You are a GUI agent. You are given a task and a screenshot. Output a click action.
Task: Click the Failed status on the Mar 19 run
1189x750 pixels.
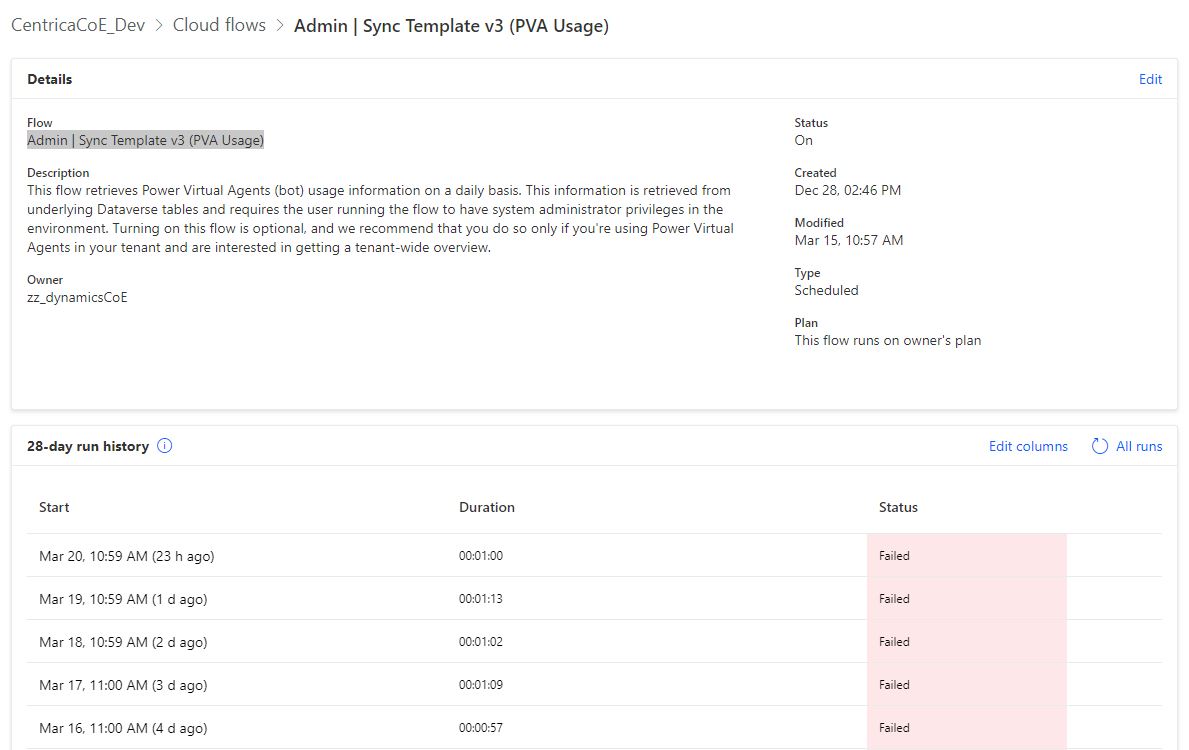(894, 598)
